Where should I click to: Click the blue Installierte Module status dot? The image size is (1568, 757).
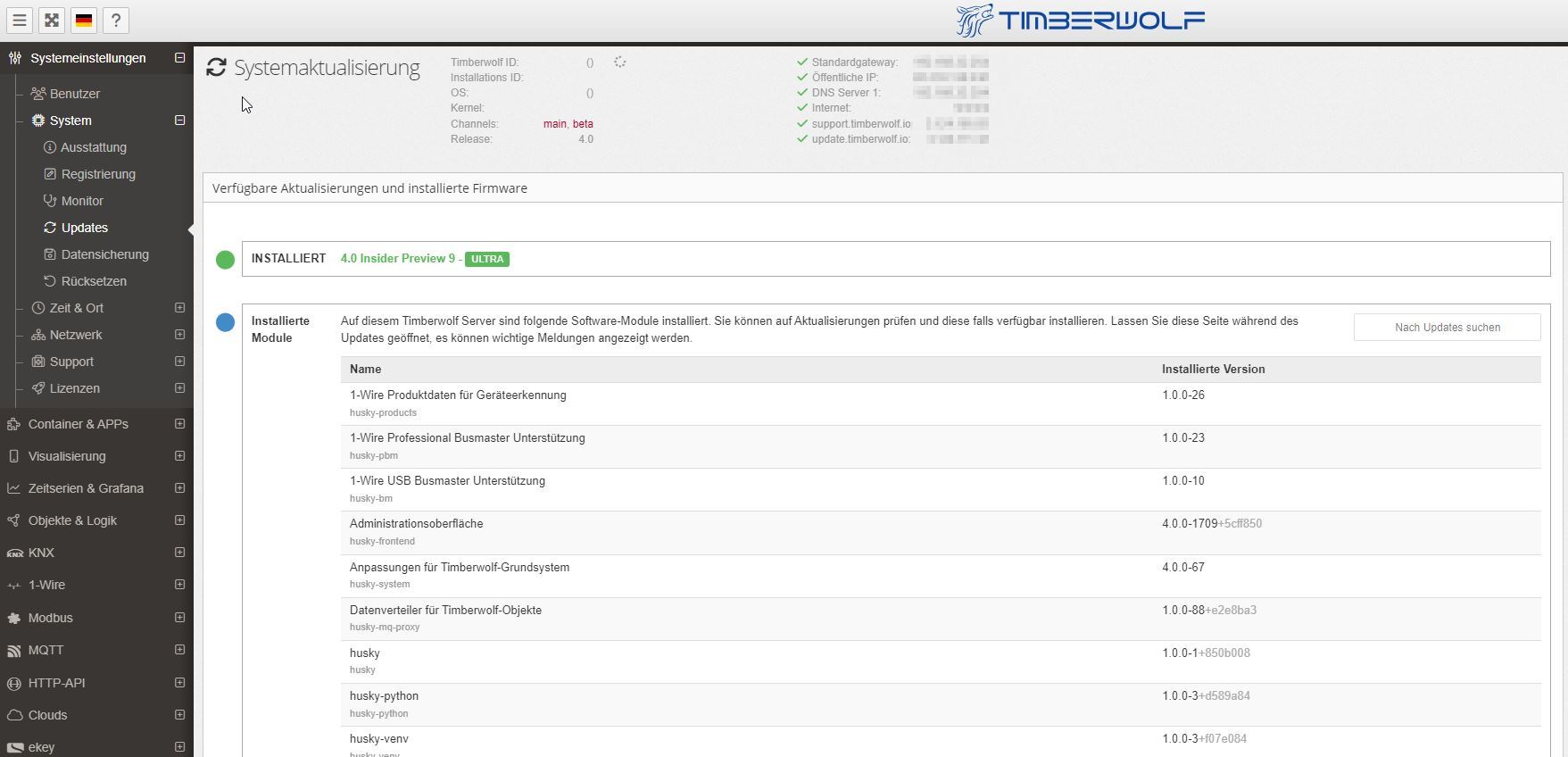(225, 322)
